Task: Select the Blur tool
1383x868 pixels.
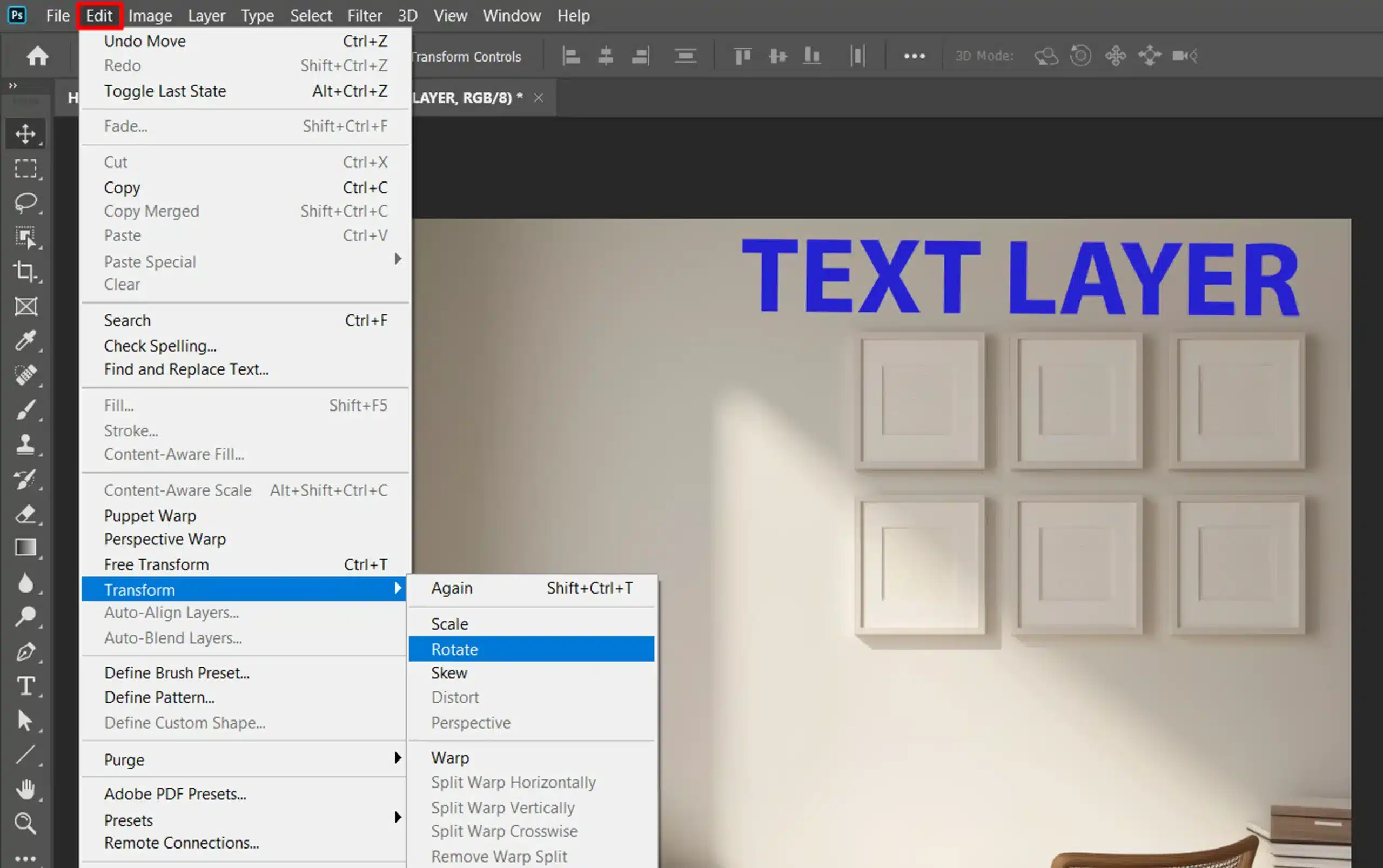Action: [25, 583]
